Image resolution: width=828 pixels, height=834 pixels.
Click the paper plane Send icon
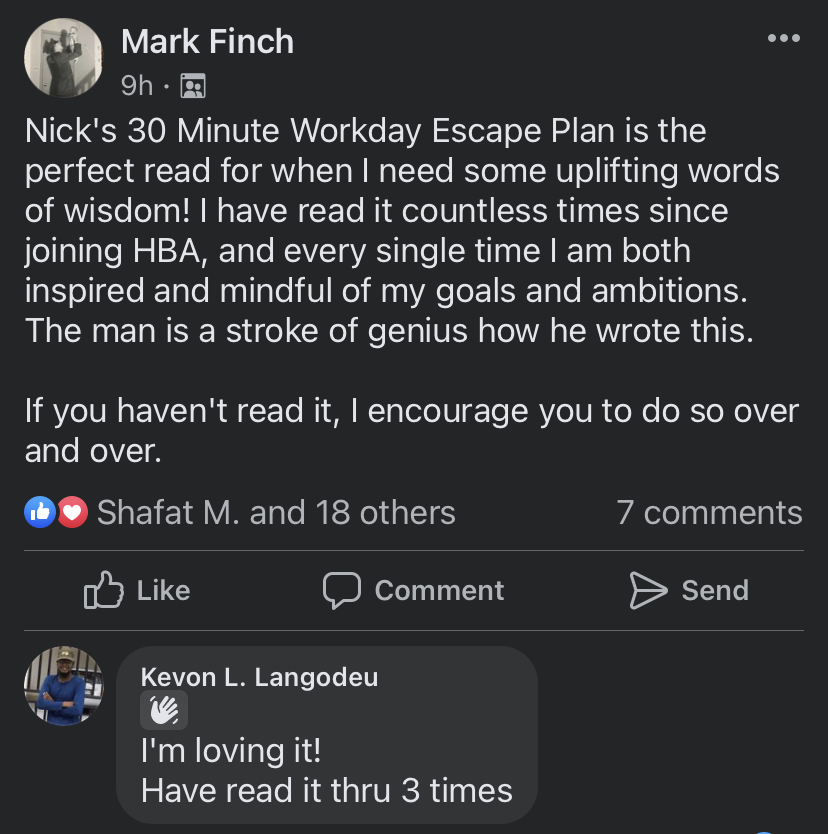click(x=648, y=591)
